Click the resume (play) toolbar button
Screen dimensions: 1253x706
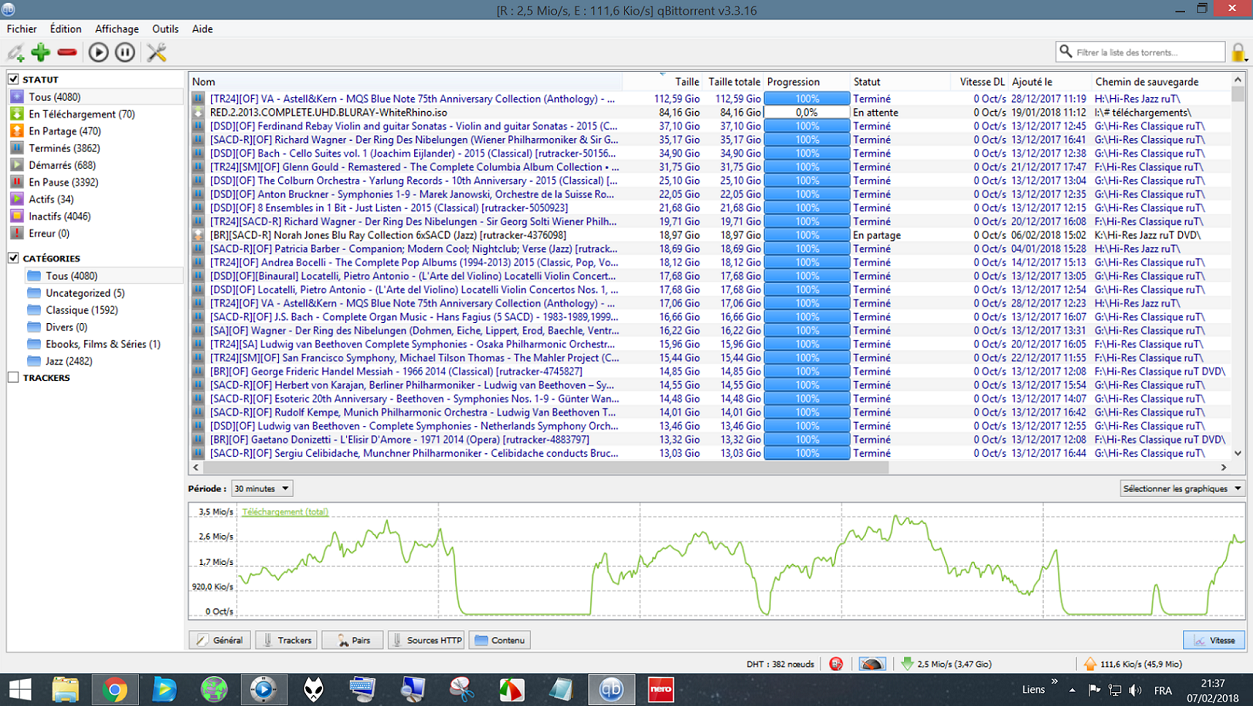[x=98, y=52]
